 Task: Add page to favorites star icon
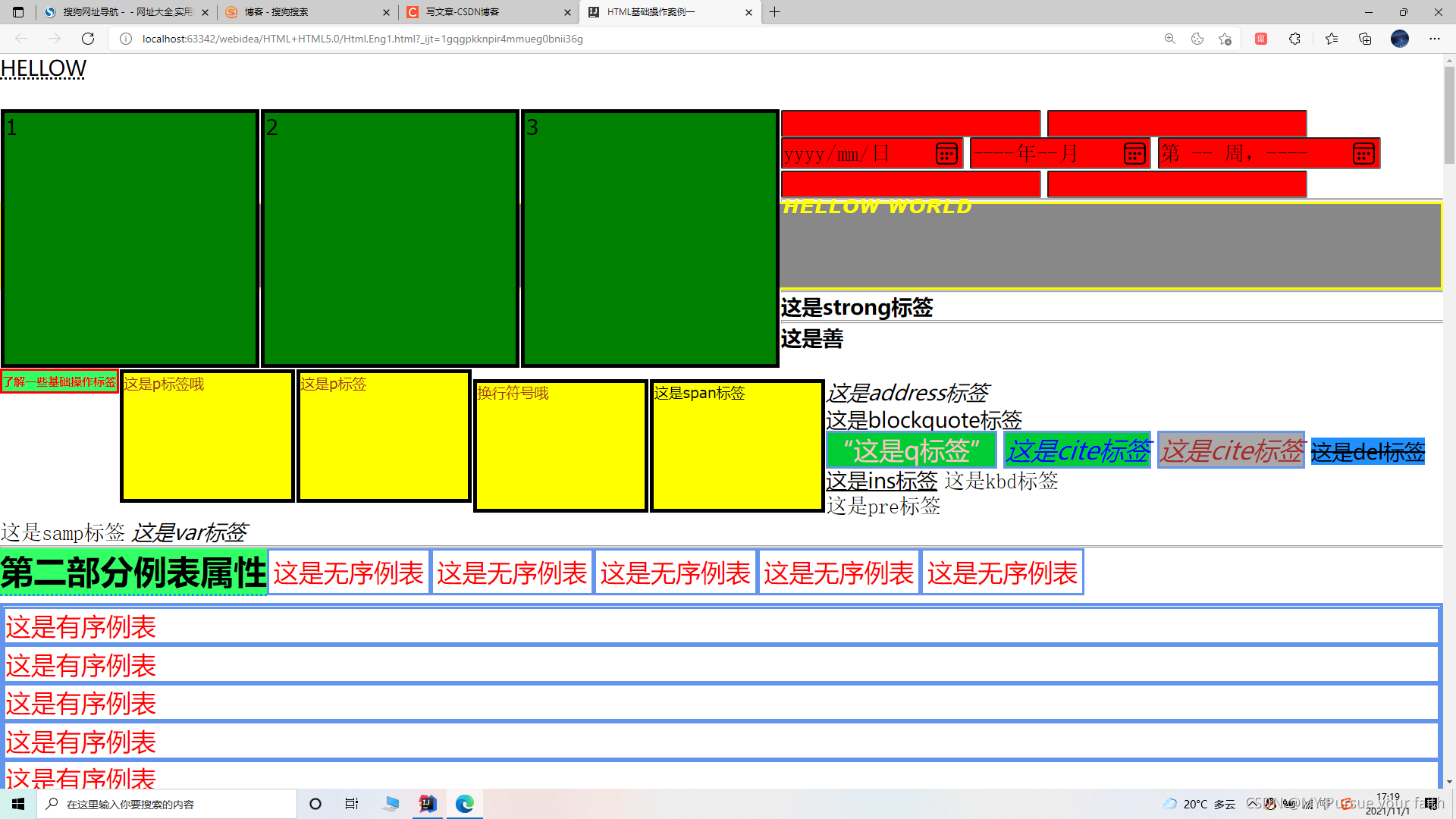(x=1225, y=39)
